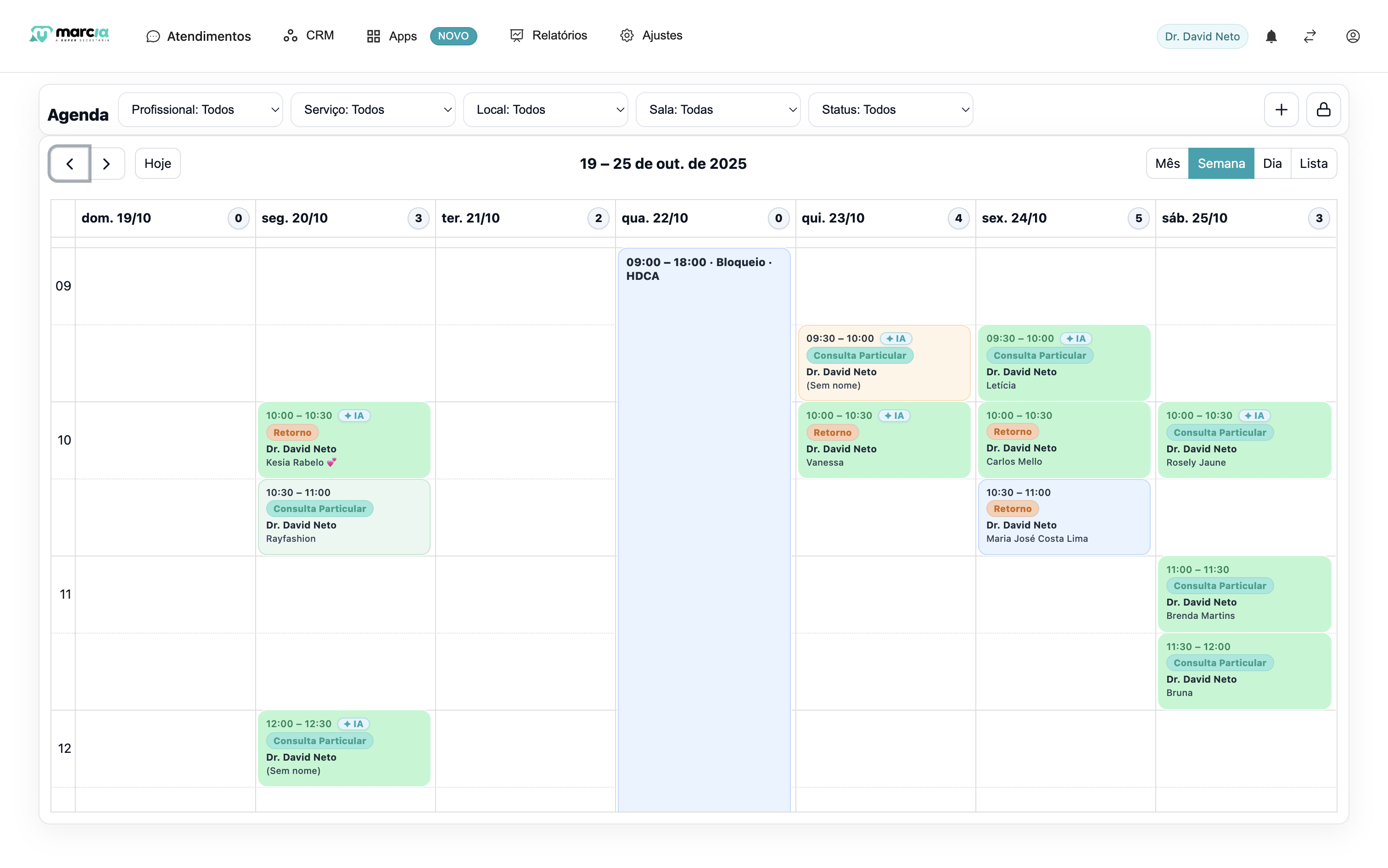Click the switch account arrows icon

click(1310, 36)
